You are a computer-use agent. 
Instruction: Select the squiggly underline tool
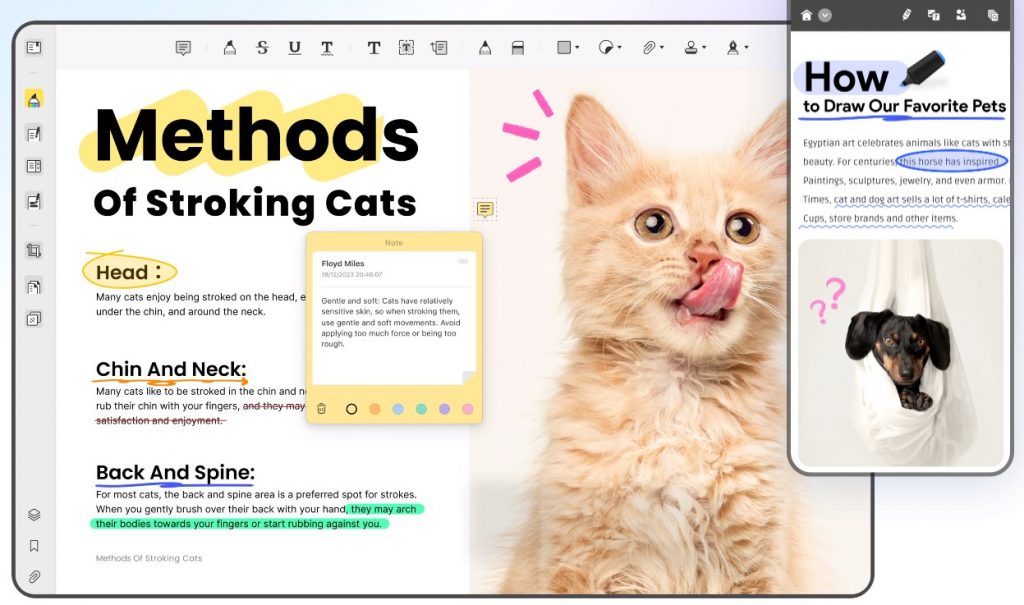tap(327, 48)
